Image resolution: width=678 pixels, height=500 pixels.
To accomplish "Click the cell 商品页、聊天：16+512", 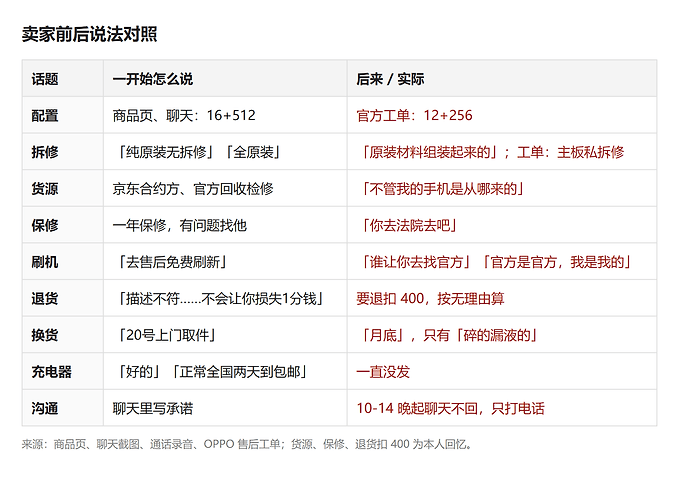I will click(225, 115).
